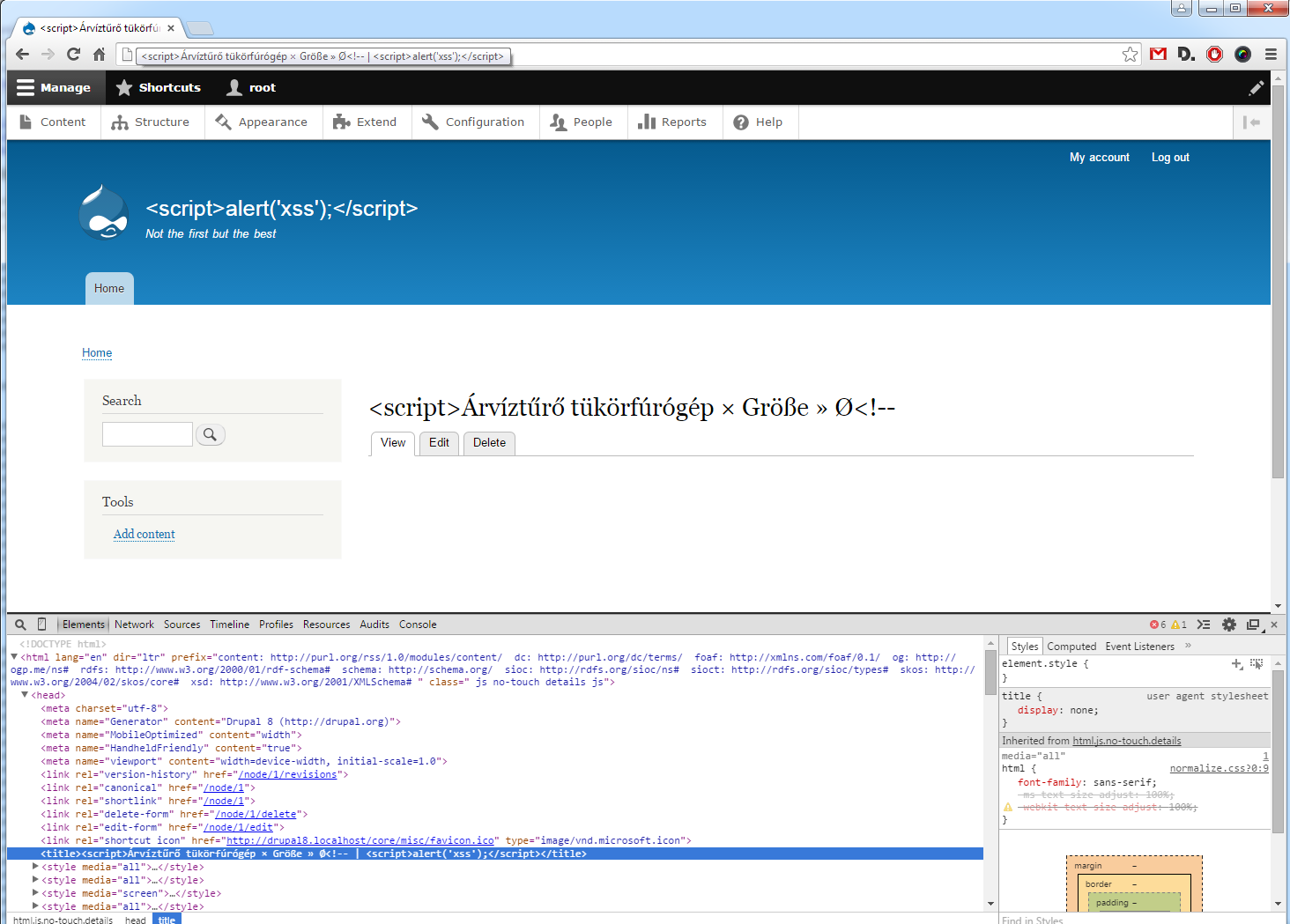Click the yellow warning counter in DevTools
The height and width of the screenshot is (924, 1290).
tap(1180, 625)
